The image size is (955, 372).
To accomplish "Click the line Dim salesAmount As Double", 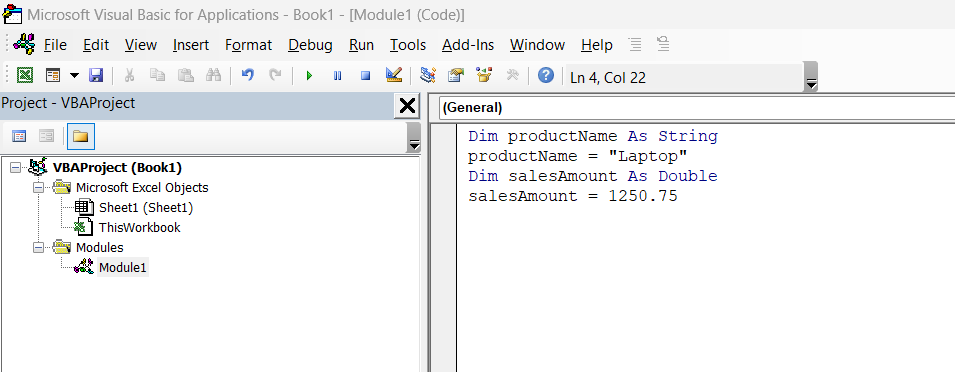I will (592, 176).
